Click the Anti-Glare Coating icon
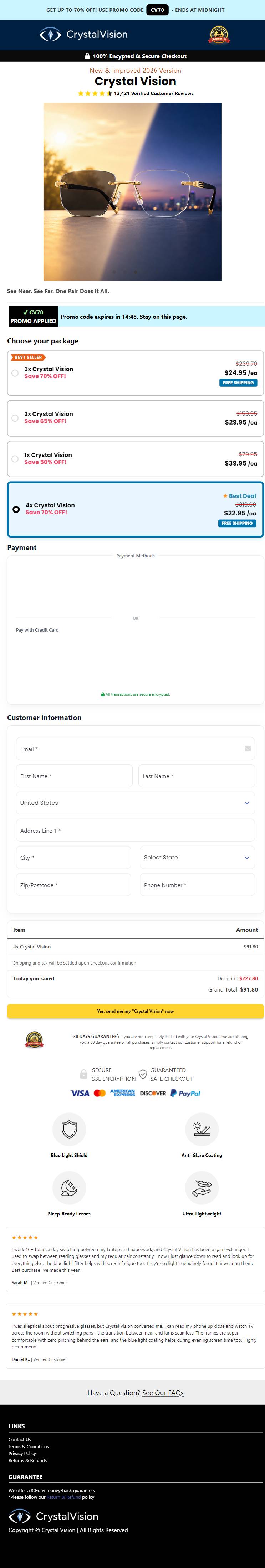 tap(202, 1129)
